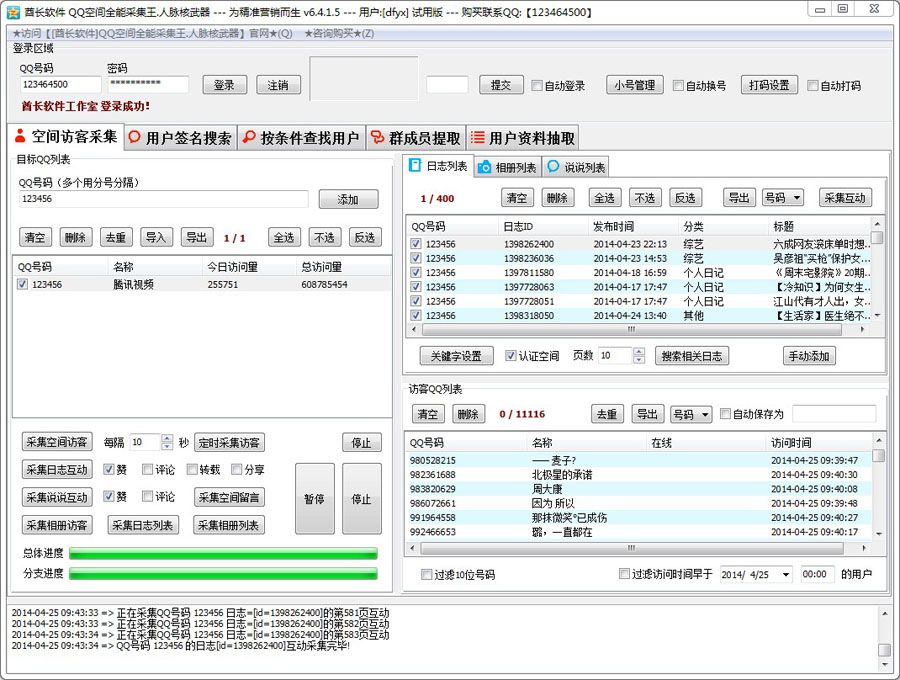Decrease the 页数 spinner value

(x=639, y=360)
